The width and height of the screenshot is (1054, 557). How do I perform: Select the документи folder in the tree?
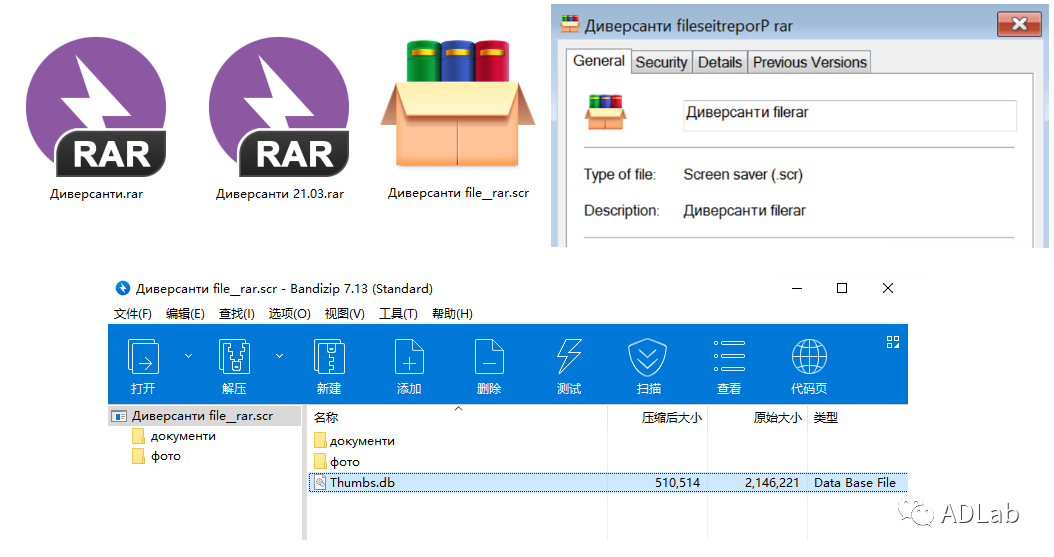point(183,436)
